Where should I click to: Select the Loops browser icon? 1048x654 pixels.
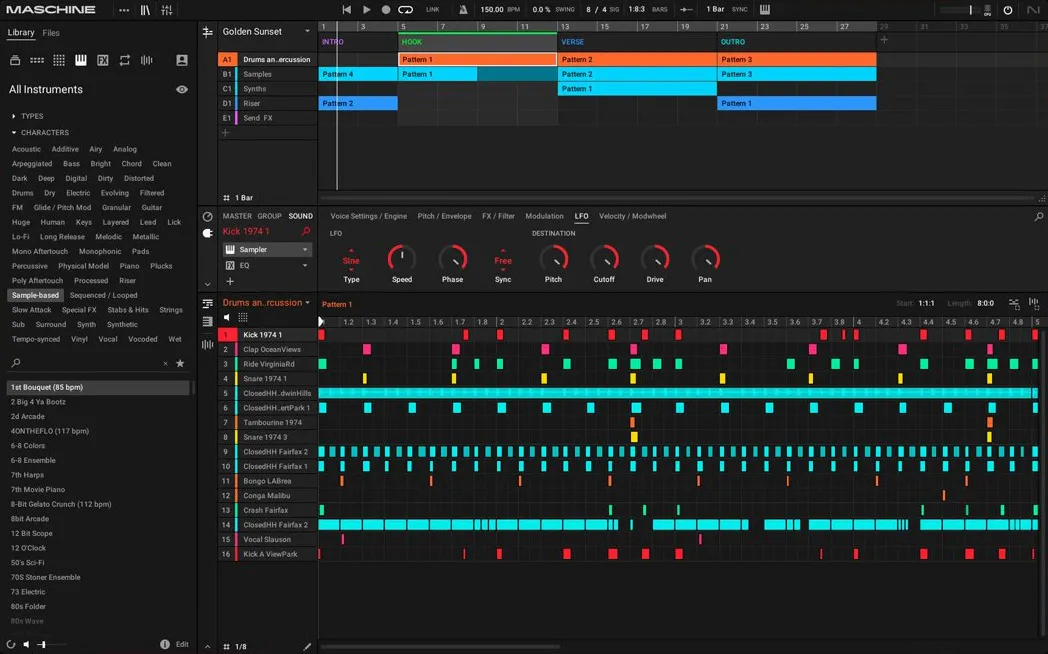pyautogui.click(x=125, y=61)
